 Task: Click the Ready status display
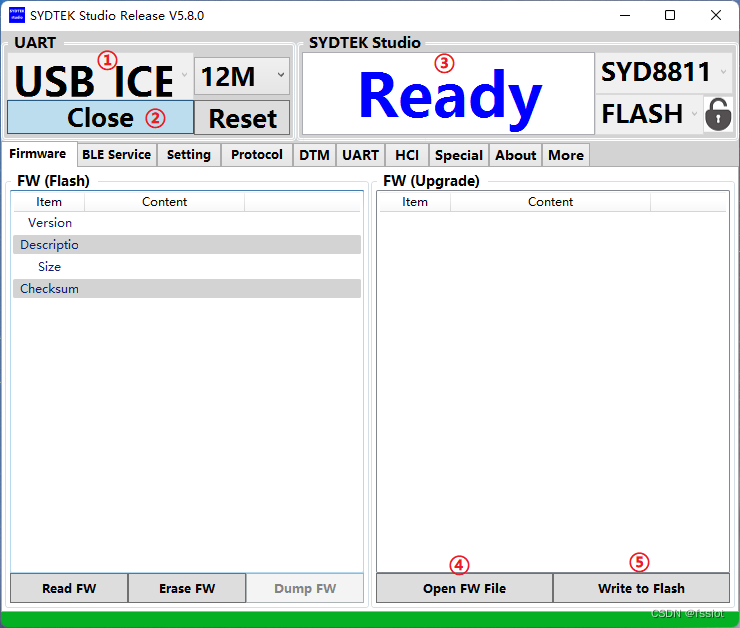pyautogui.click(x=448, y=94)
